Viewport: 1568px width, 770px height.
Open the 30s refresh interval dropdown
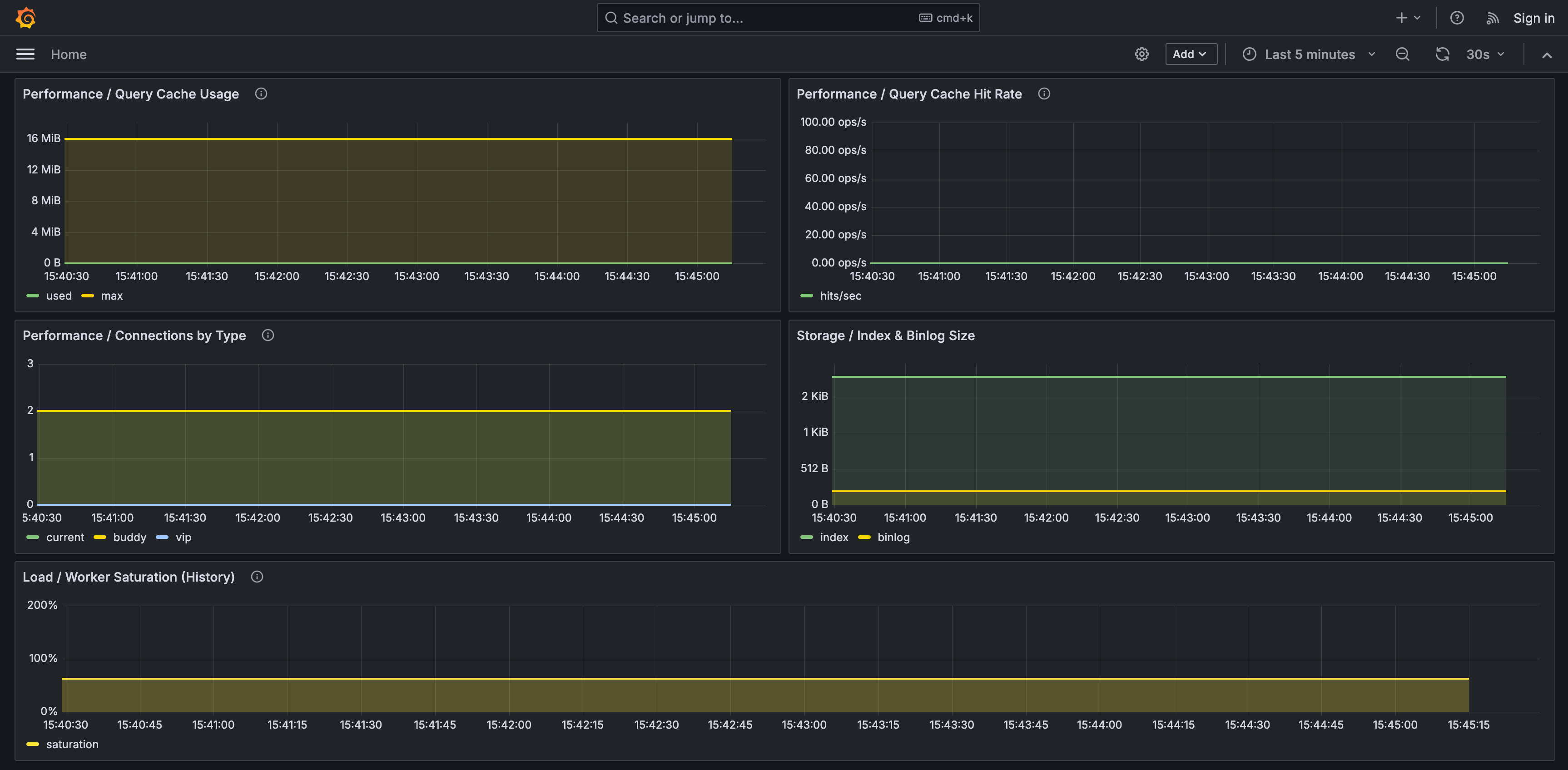tap(1484, 54)
